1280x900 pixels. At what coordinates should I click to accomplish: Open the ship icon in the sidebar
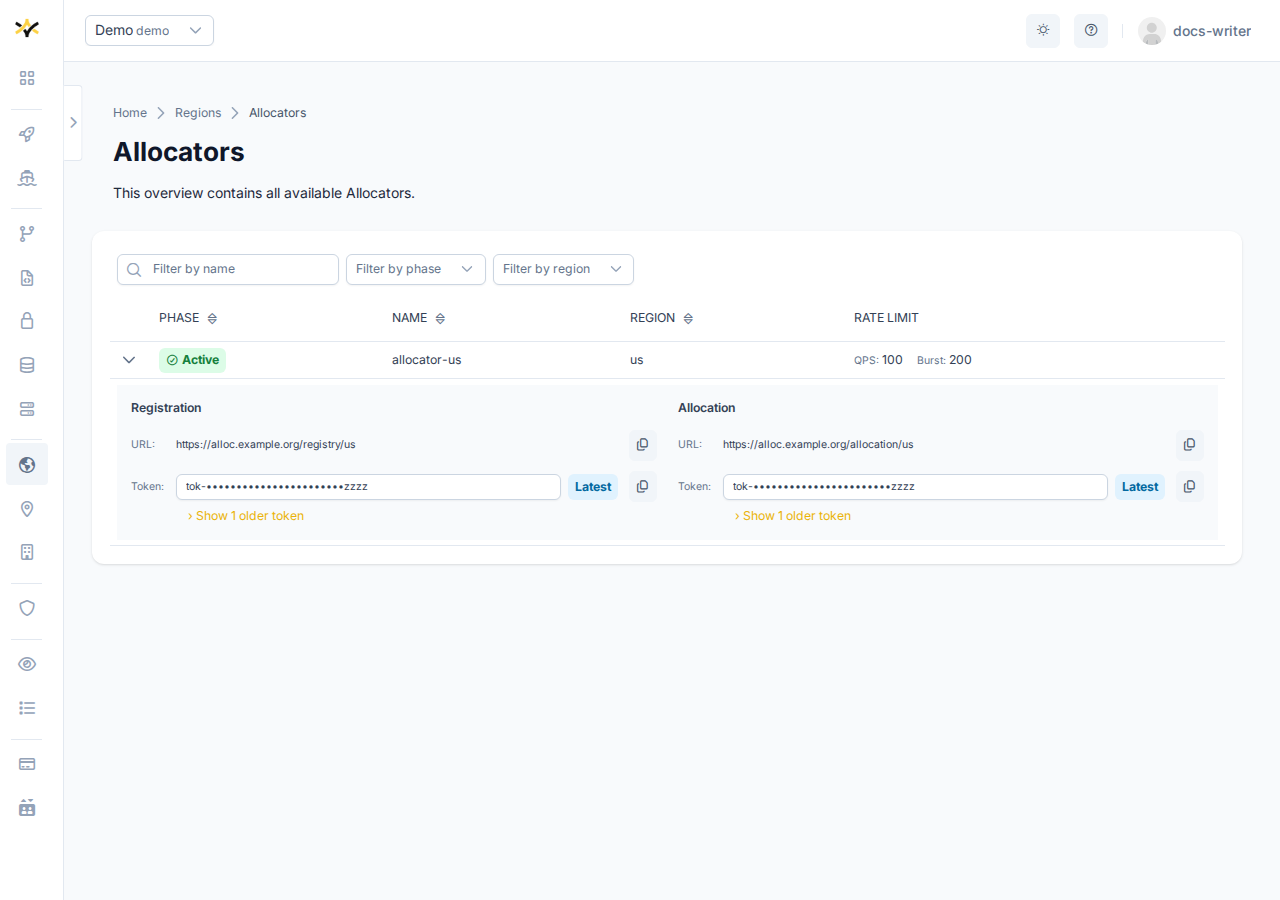[x=27, y=178]
